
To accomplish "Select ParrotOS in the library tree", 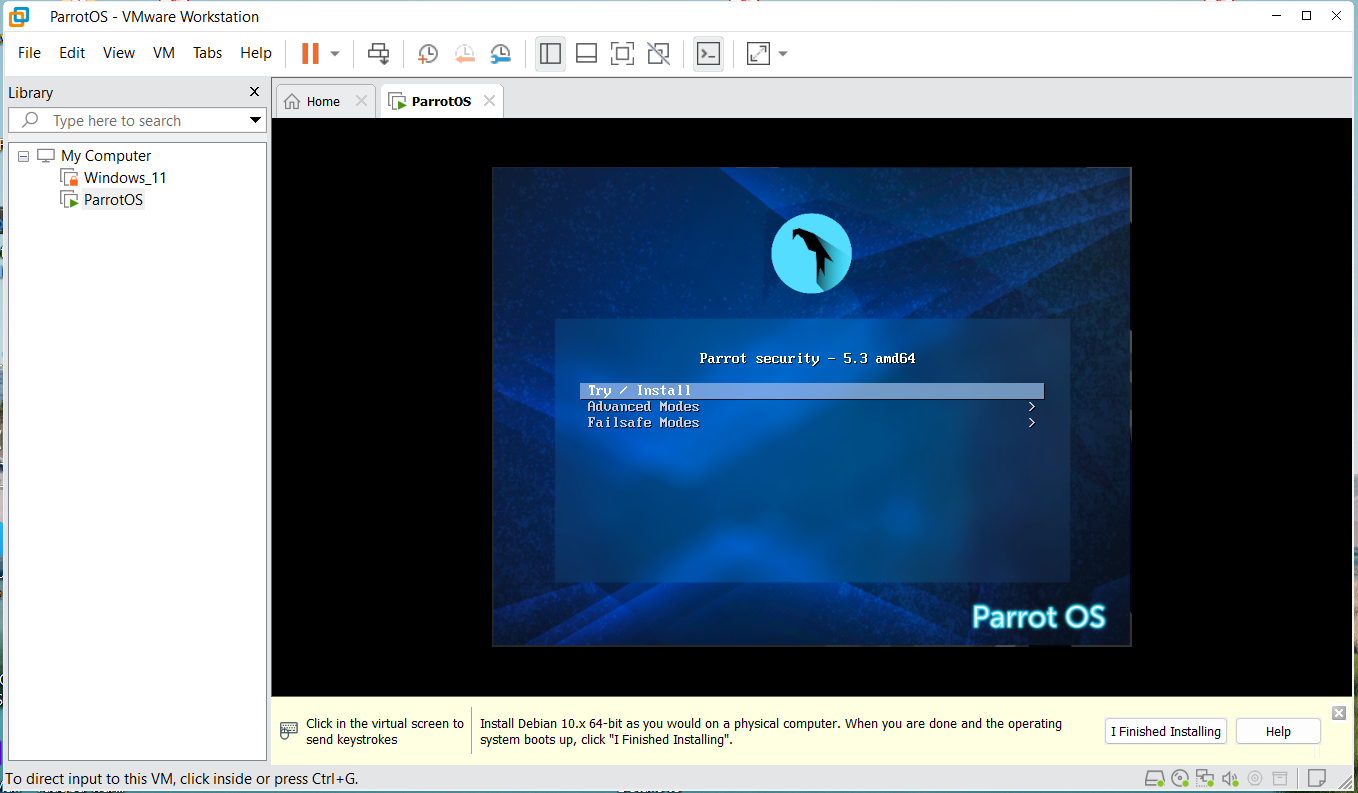I will pos(113,200).
